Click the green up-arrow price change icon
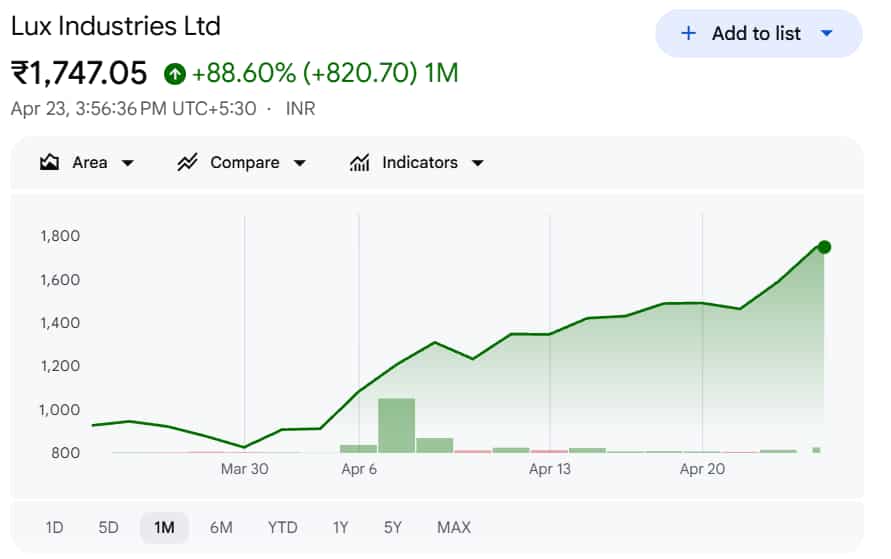The width and height of the screenshot is (891, 559). point(175,73)
